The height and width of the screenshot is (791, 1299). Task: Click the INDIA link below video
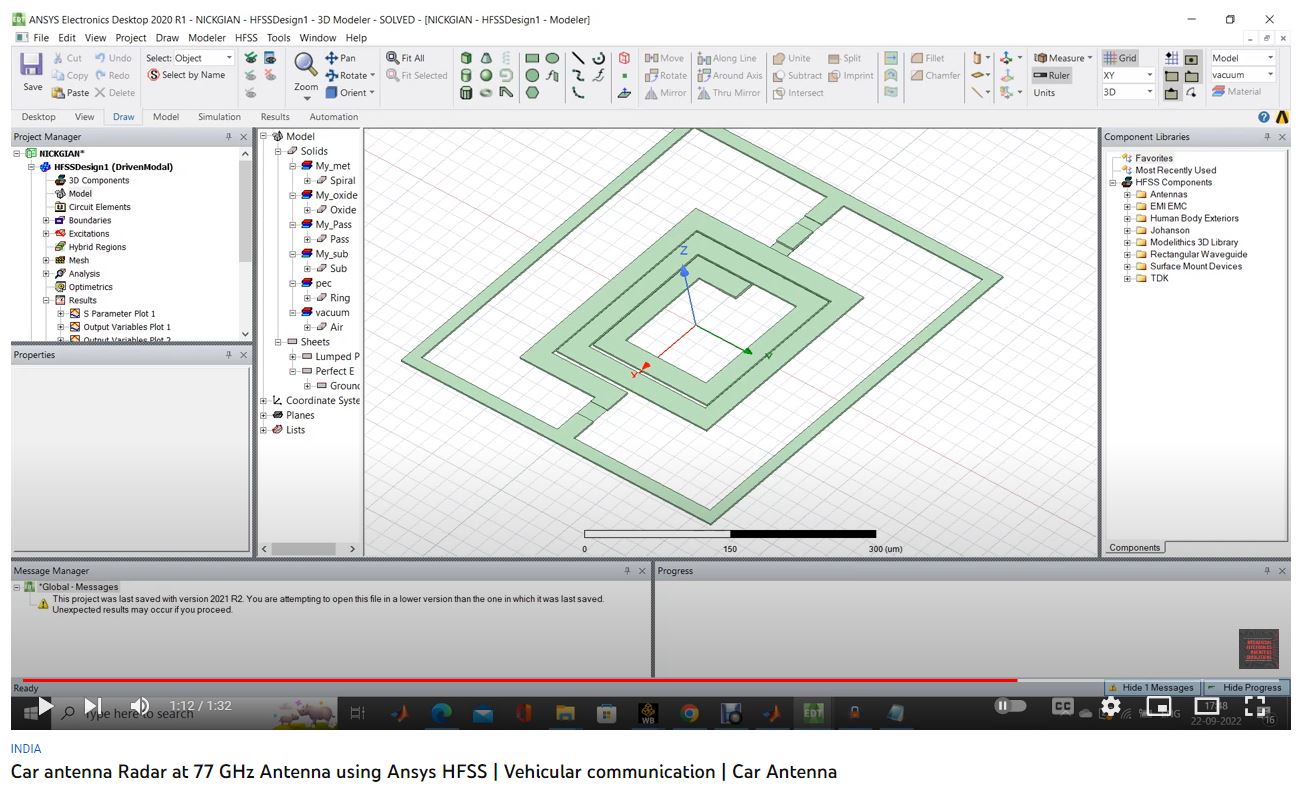26,749
